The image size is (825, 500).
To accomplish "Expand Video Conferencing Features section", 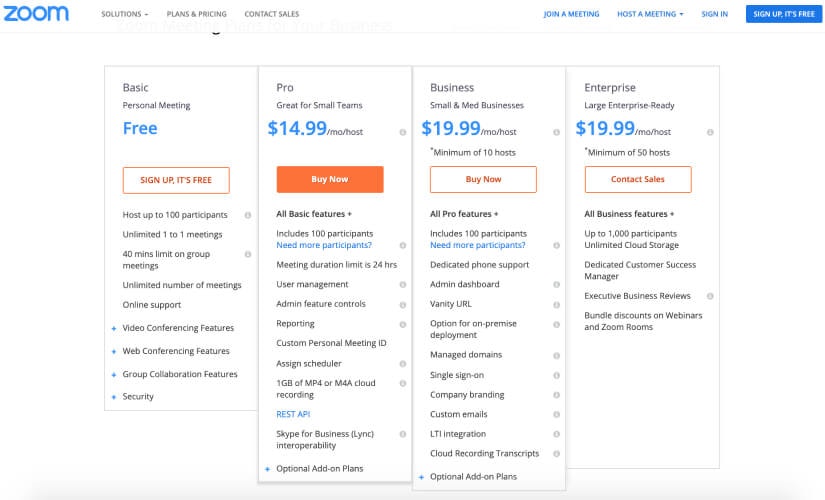I will (x=177, y=328).
